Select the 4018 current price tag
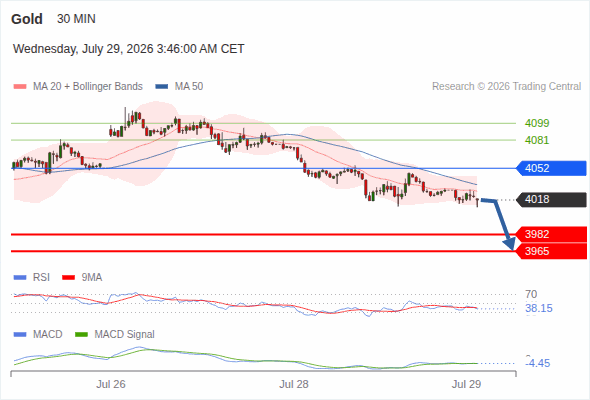The width and height of the screenshot is (590, 400). coord(551,199)
